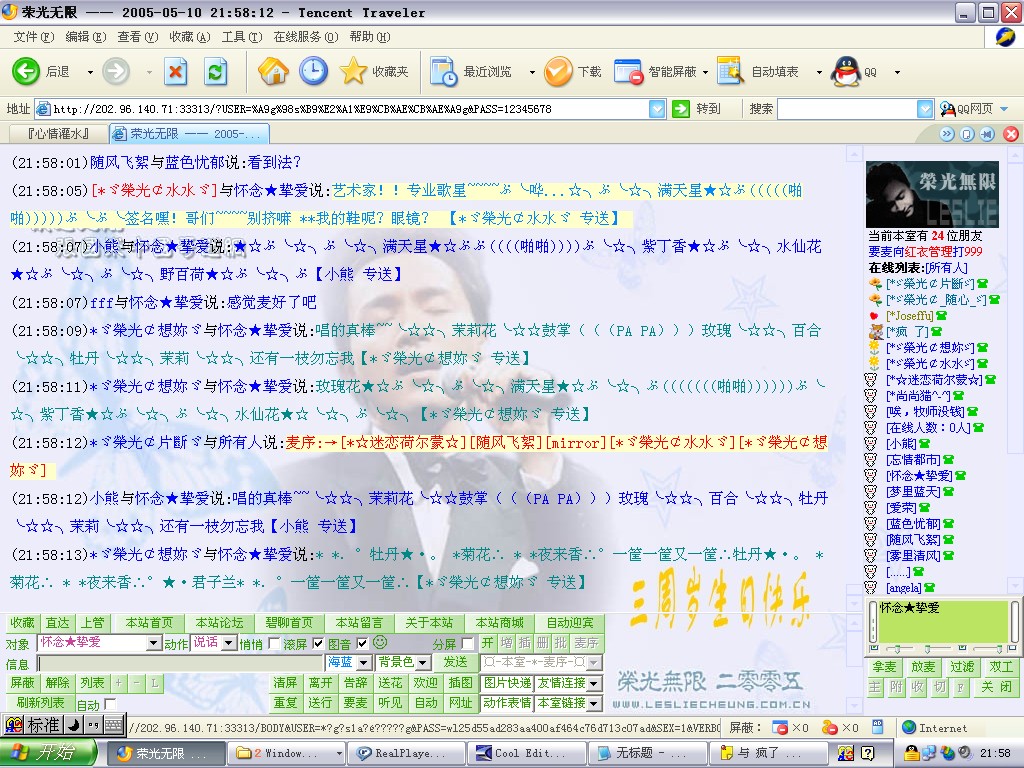The height and width of the screenshot is (768, 1024).
Task: Click the Tencent Traveler logo at top right
Action: click(1005, 37)
